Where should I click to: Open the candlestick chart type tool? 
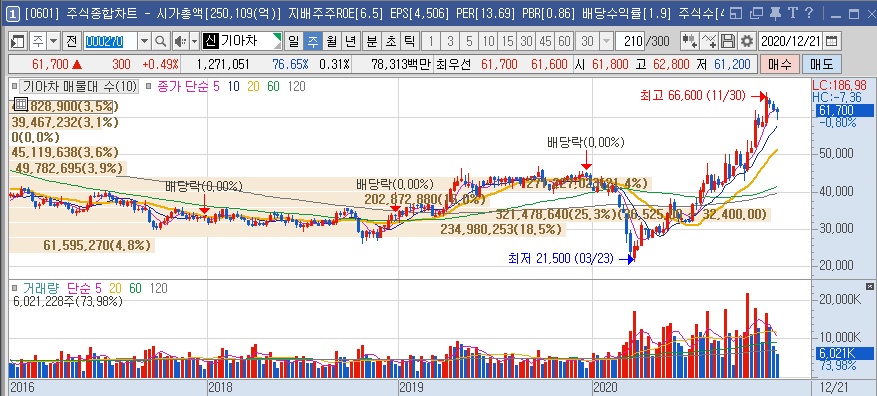point(689,41)
